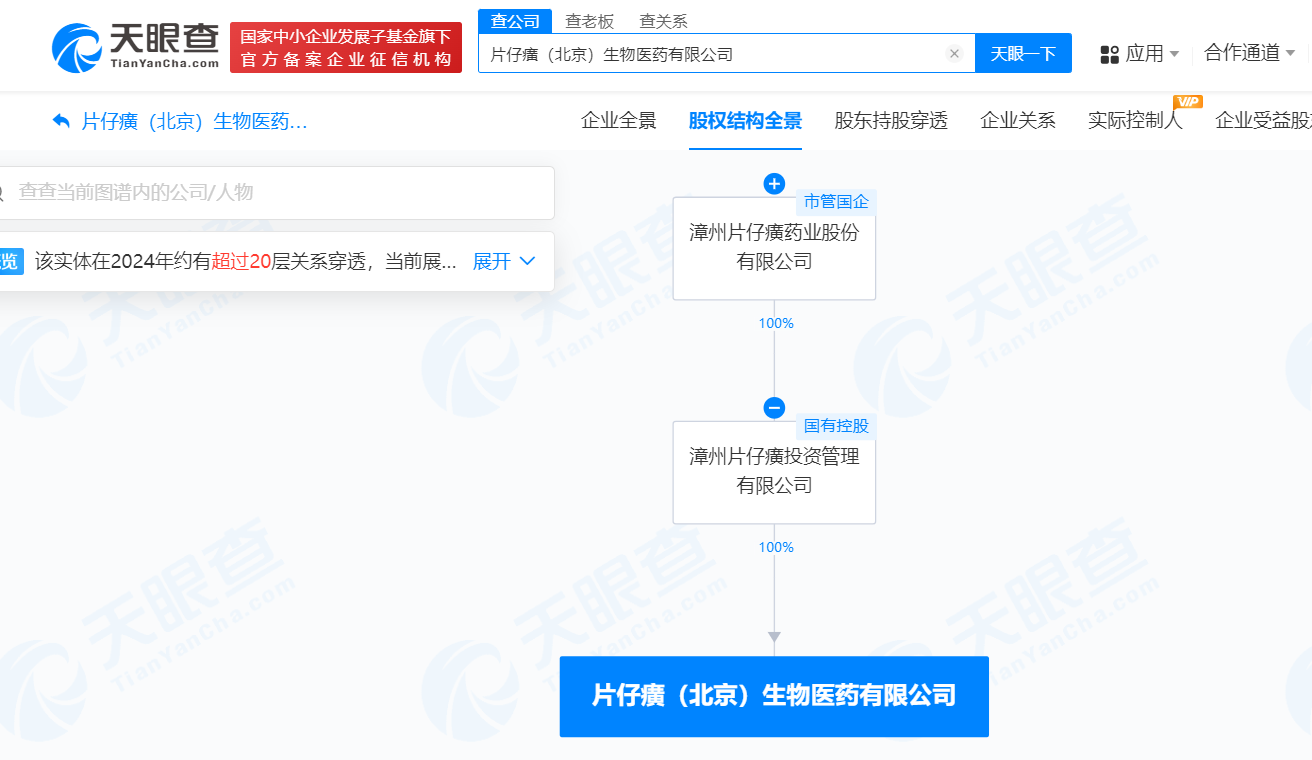This screenshot has width=1312, height=760.
Task: Expand the 应用 dropdown arrow
Action: tap(1174, 54)
